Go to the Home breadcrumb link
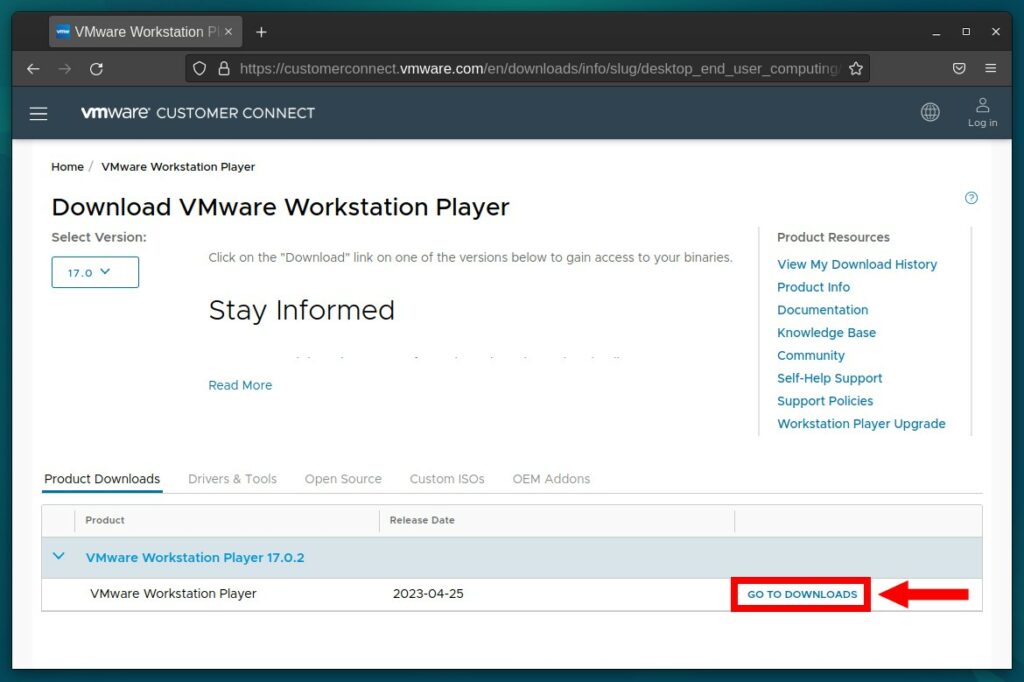Viewport: 1024px width, 682px height. (x=67, y=167)
